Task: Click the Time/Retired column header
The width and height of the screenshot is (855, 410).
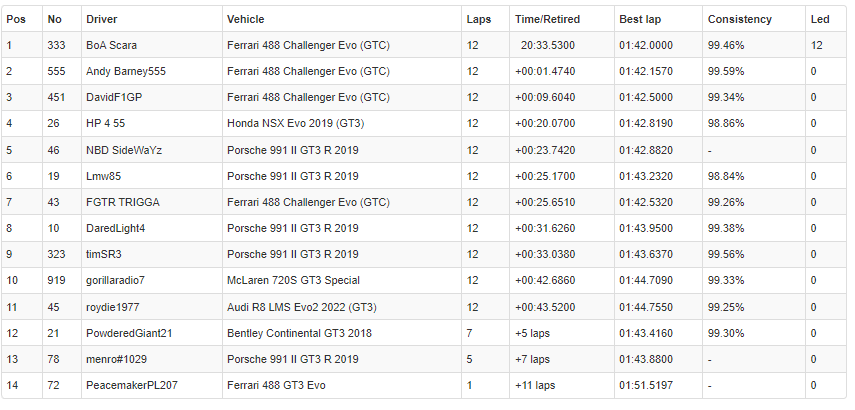Action: coord(547,19)
